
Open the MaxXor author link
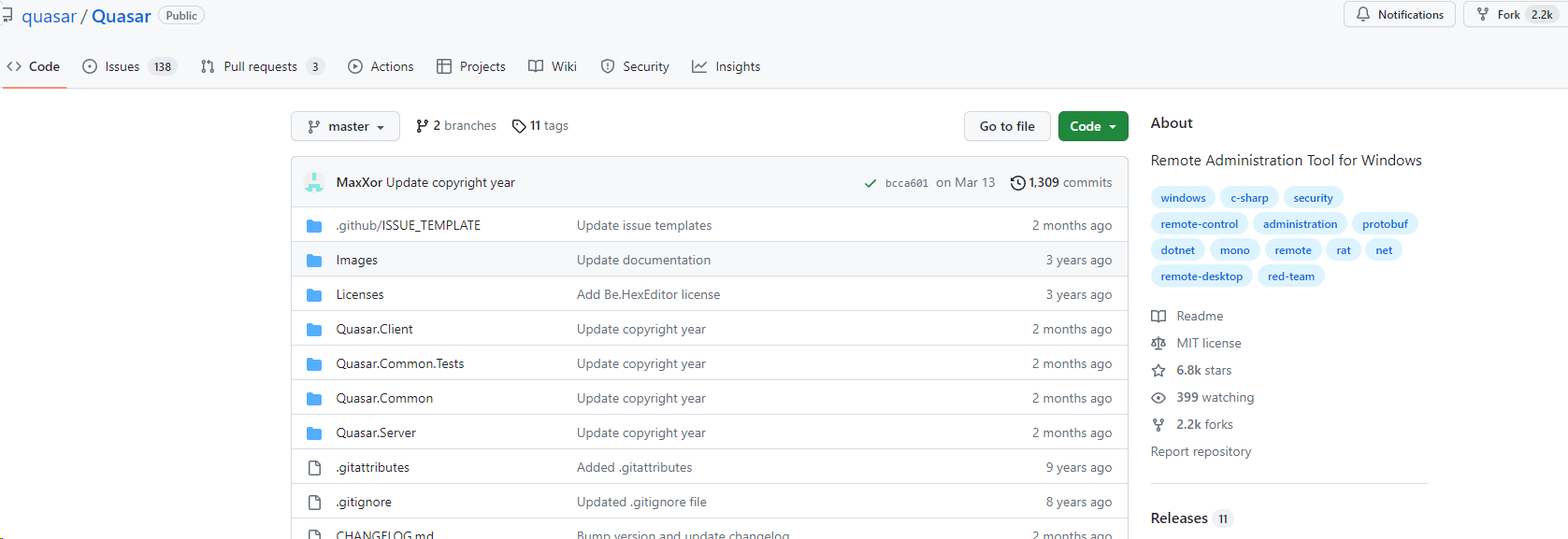click(x=359, y=182)
